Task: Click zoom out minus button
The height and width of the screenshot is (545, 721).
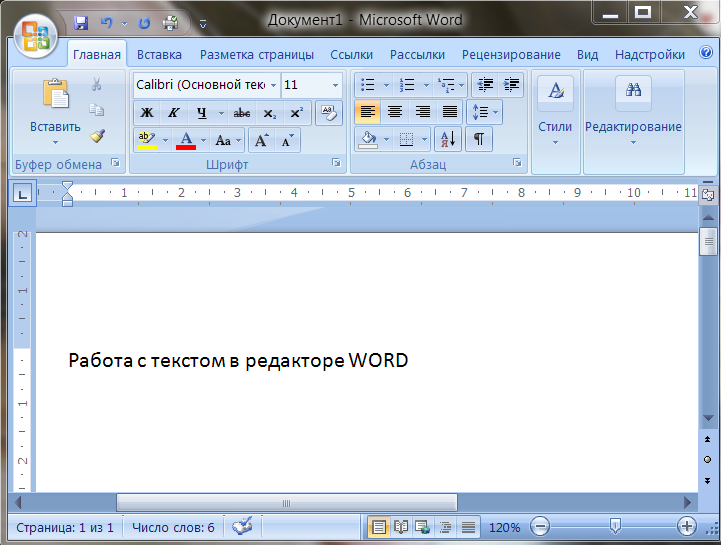Action: point(540,526)
